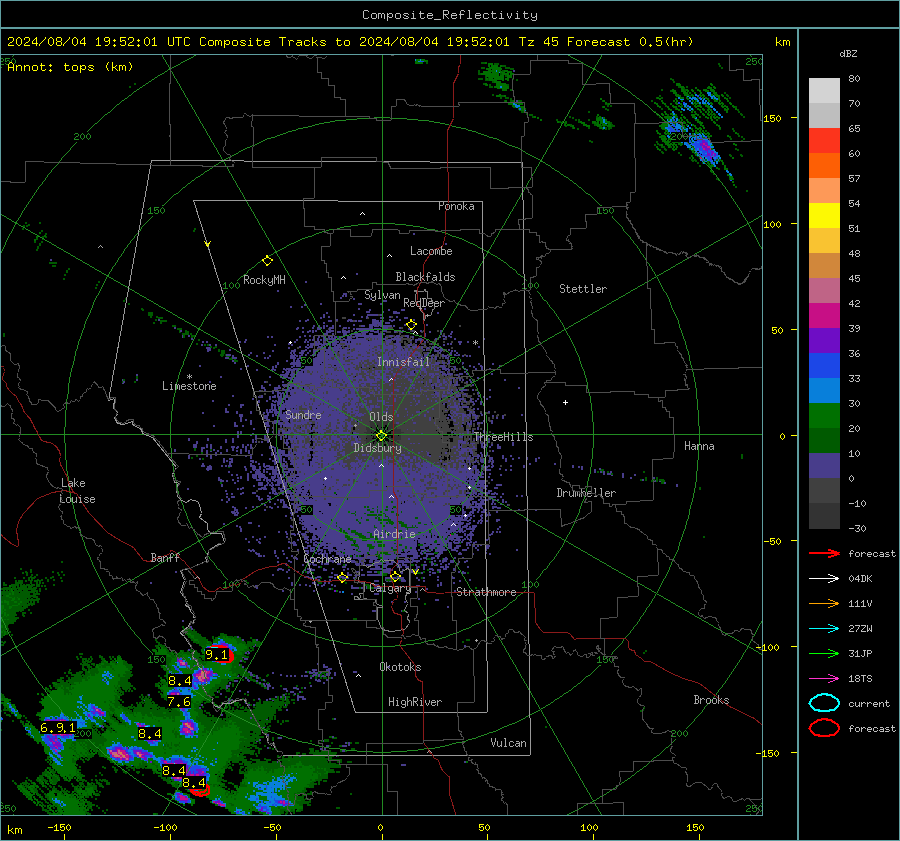Click the Brooks city label
Viewport: 900px width, 841px height.
(x=711, y=700)
